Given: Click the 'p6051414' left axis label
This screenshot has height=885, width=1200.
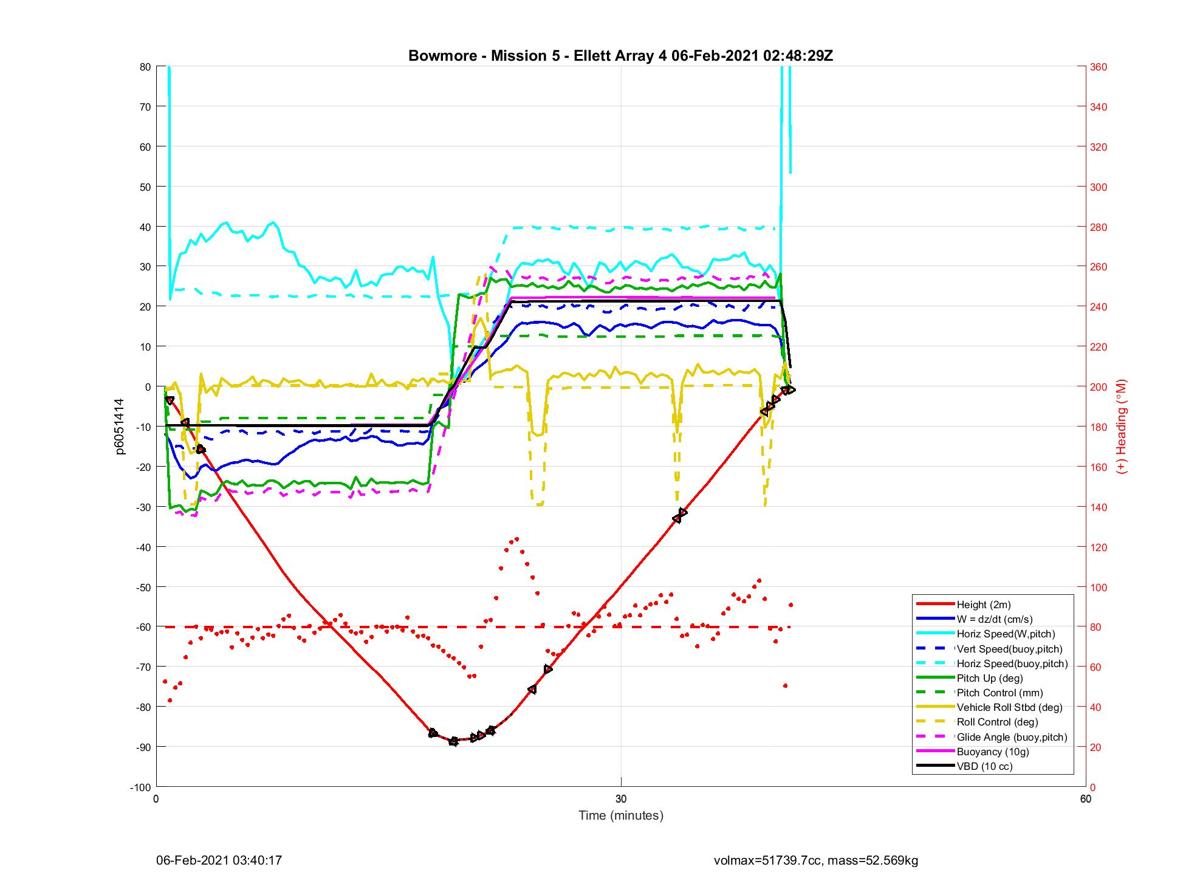Looking at the screenshot, I should [x=120, y=427].
